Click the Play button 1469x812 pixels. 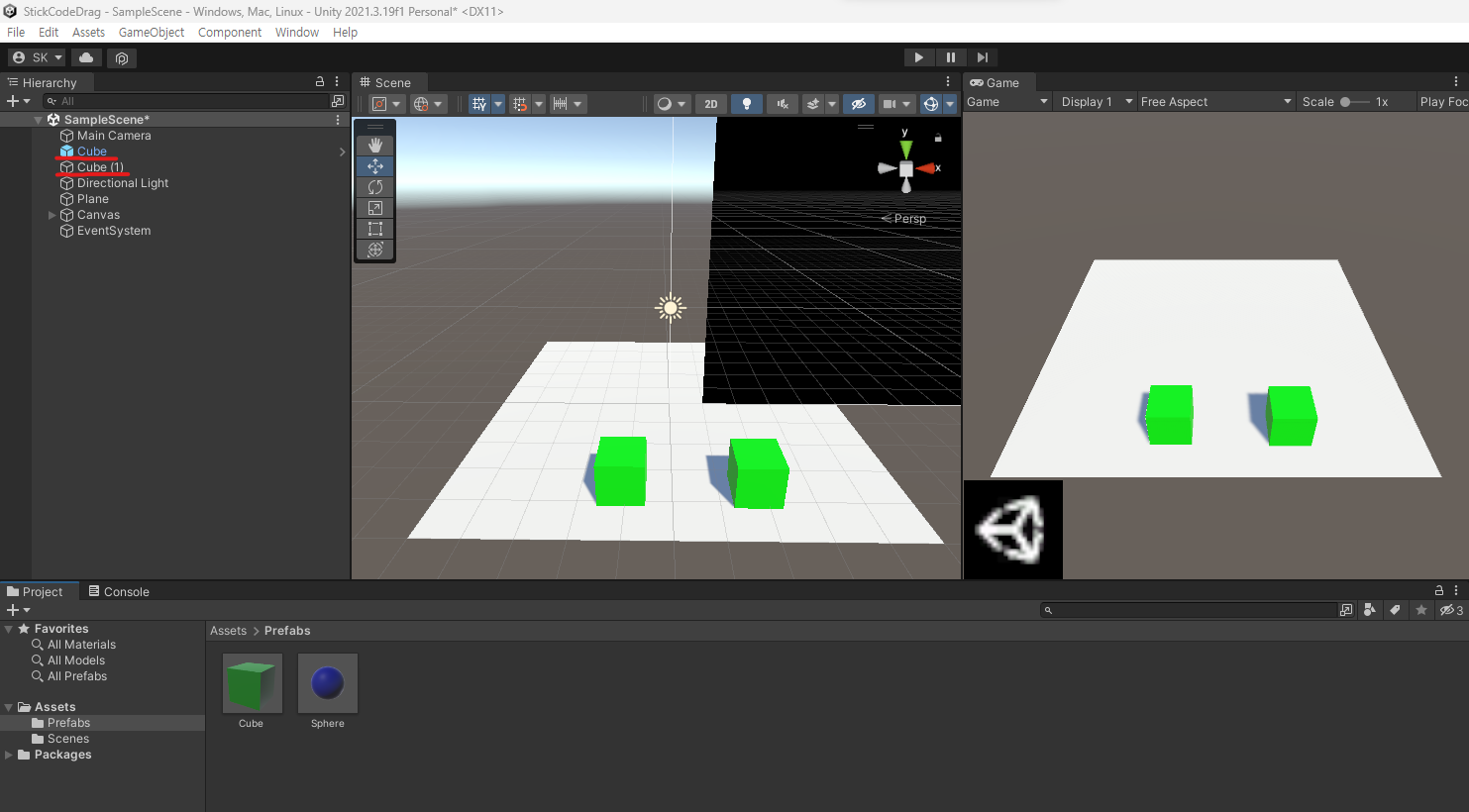[919, 57]
